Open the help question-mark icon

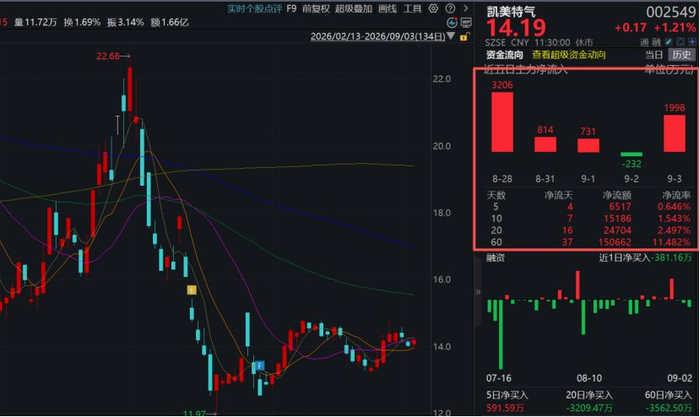tap(450, 8)
